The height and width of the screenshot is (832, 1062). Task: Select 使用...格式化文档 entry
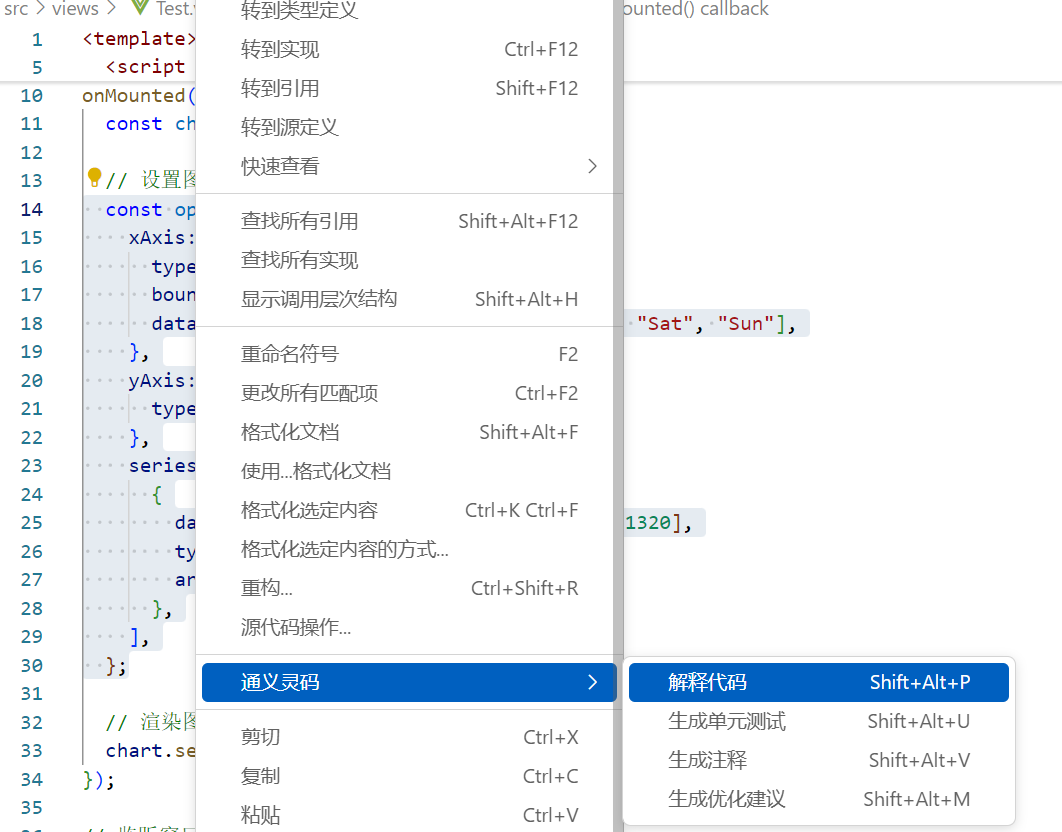click(x=409, y=471)
